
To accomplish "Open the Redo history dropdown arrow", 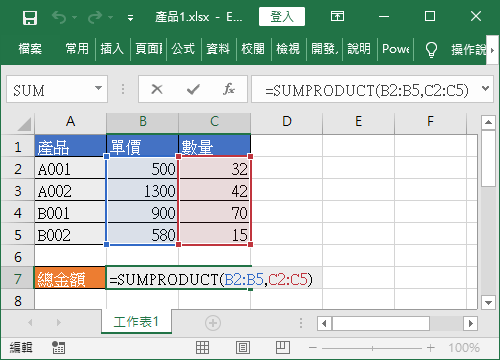I will [x=110, y=17].
